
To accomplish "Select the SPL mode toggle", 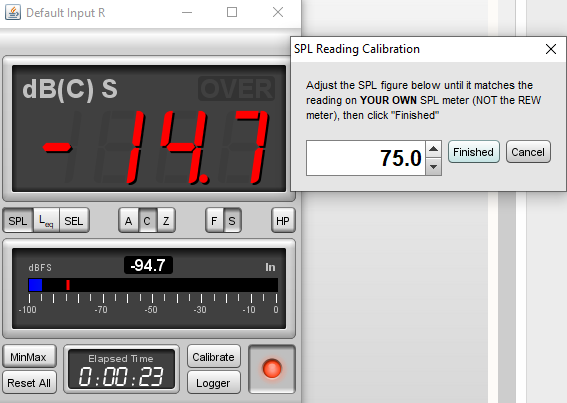I will 18,220.
